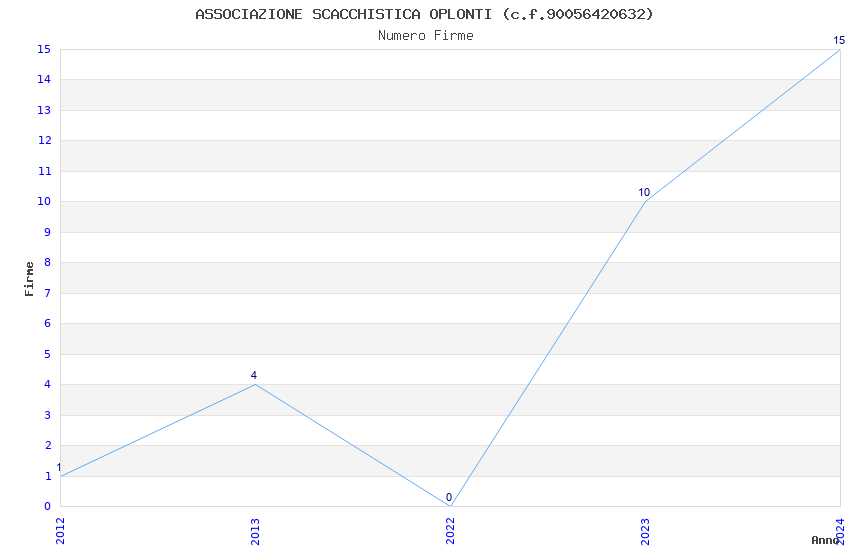The height and width of the screenshot is (550, 850).
Task: Click y-axis tick value 2
Action: coord(48,445)
